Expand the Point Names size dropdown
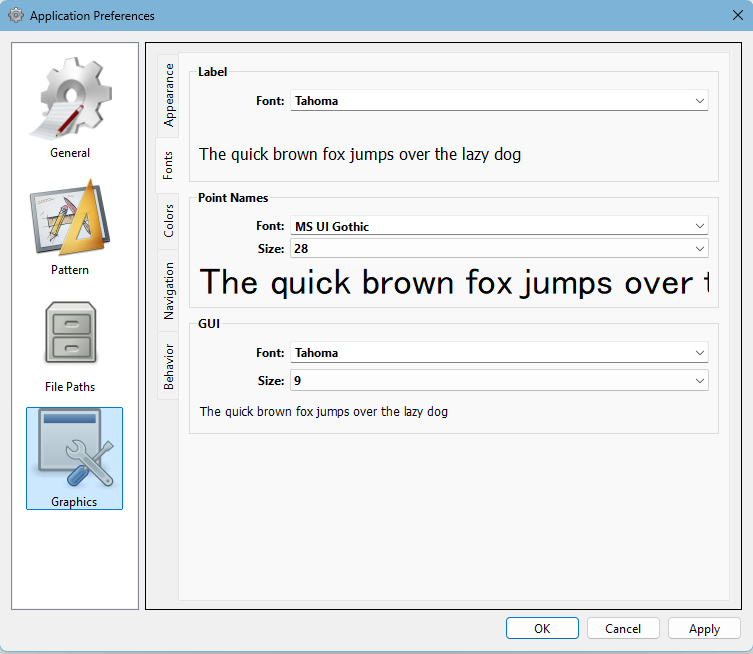Viewport: 753px width, 654px height. pos(499,248)
